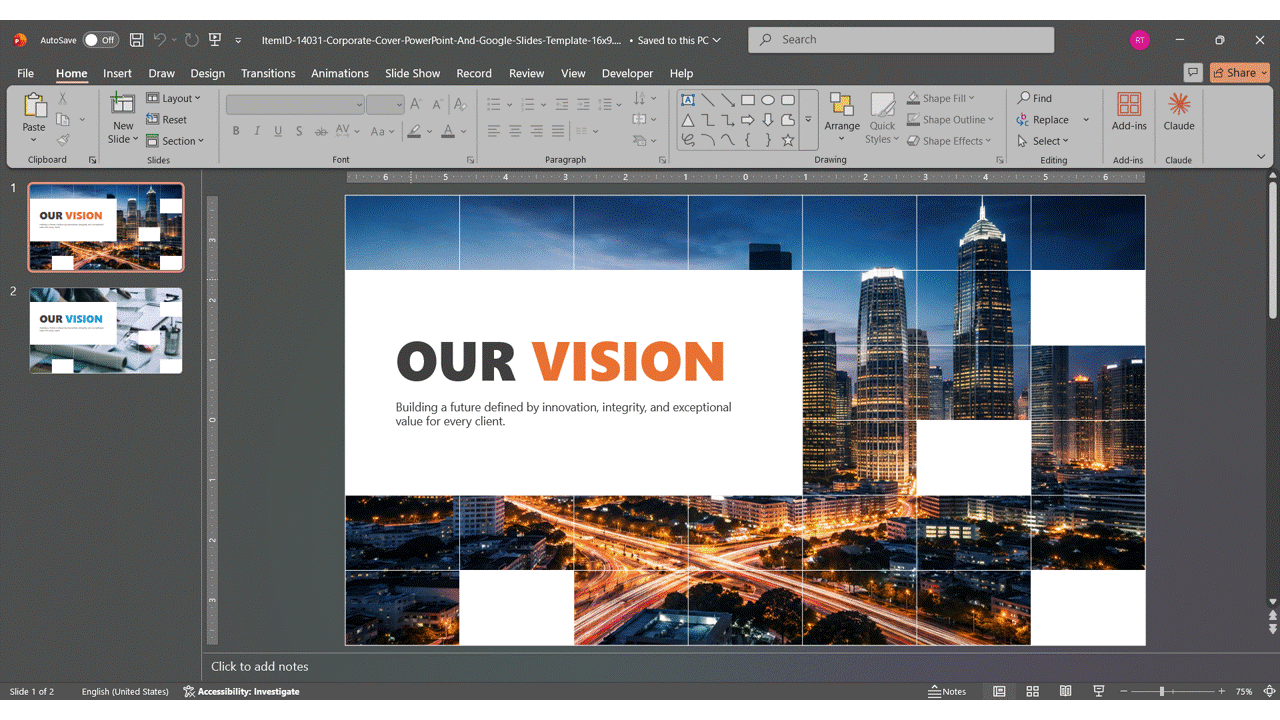
Task: Open the Comments pane icon
Action: (x=1192, y=72)
